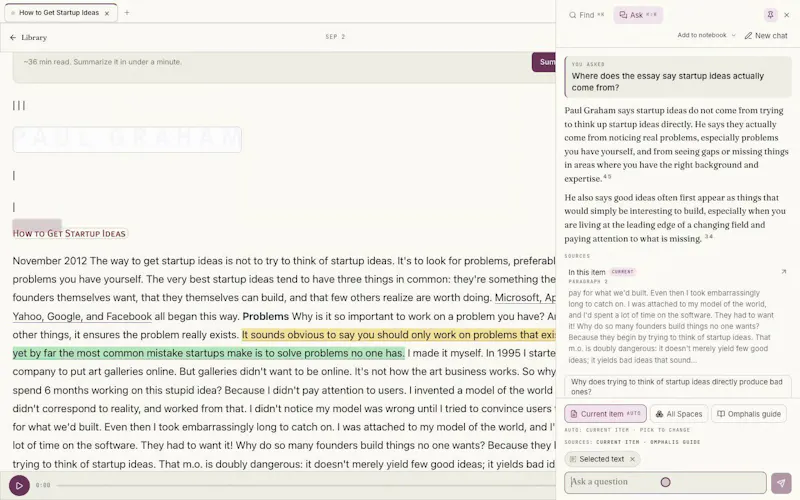800x500 pixels.
Task: Click the PARAGRAPH 2 label in sources
Action: (588, 282)
